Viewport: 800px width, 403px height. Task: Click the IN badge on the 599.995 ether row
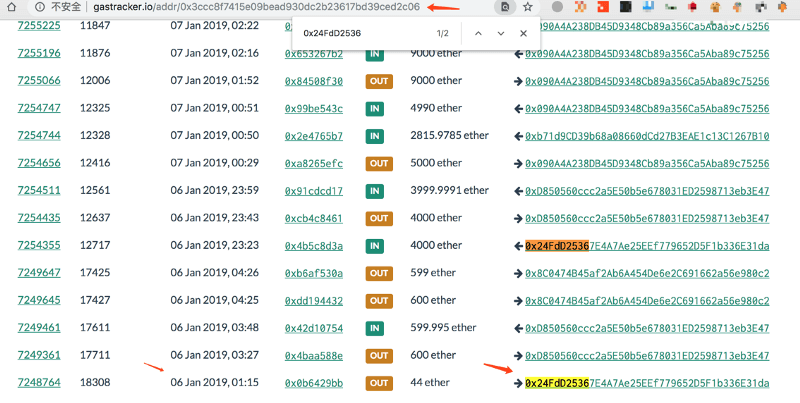374,329
